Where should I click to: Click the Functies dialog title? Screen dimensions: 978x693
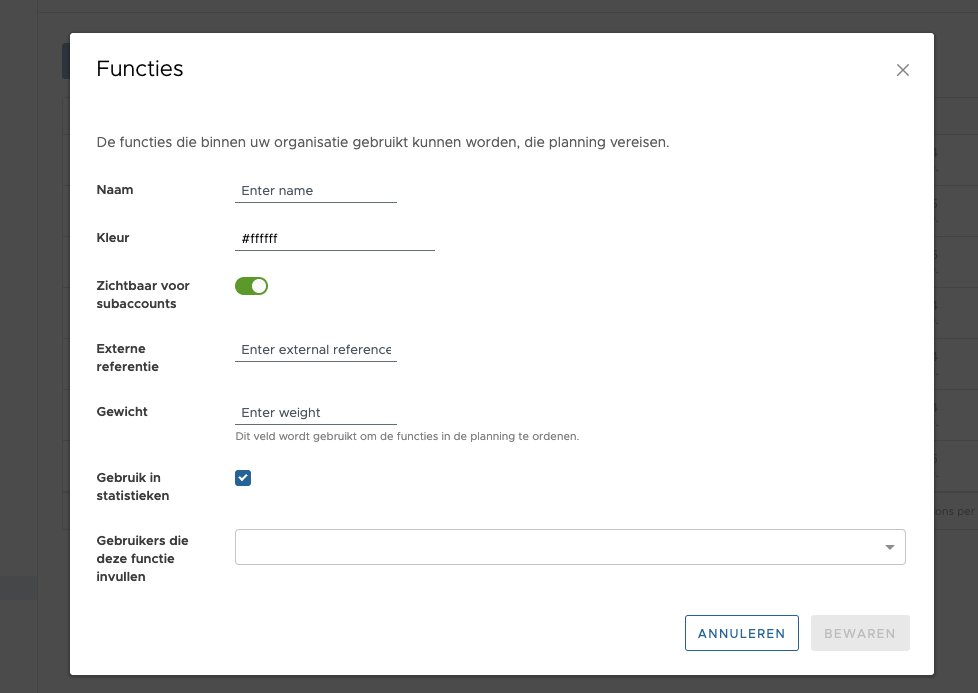tap(140, 69)
